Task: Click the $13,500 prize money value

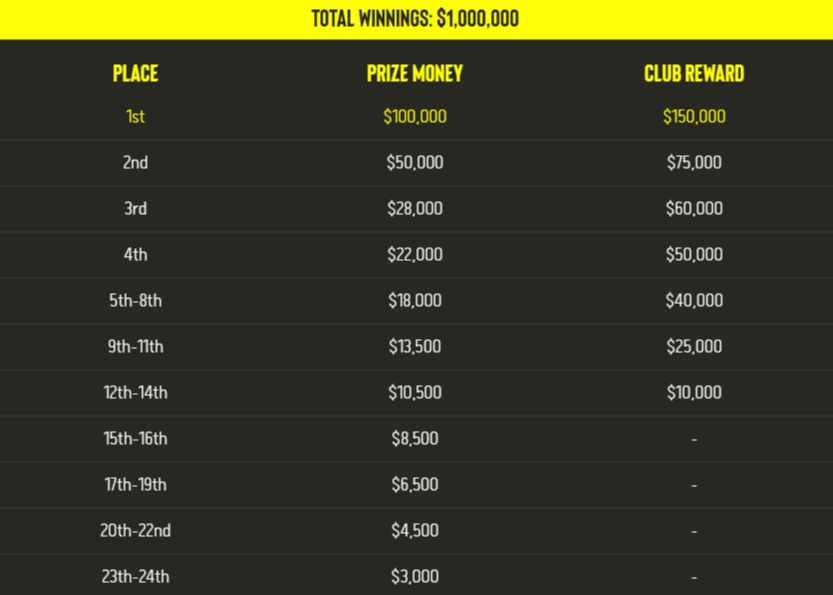Action: [x=415, y=347]
